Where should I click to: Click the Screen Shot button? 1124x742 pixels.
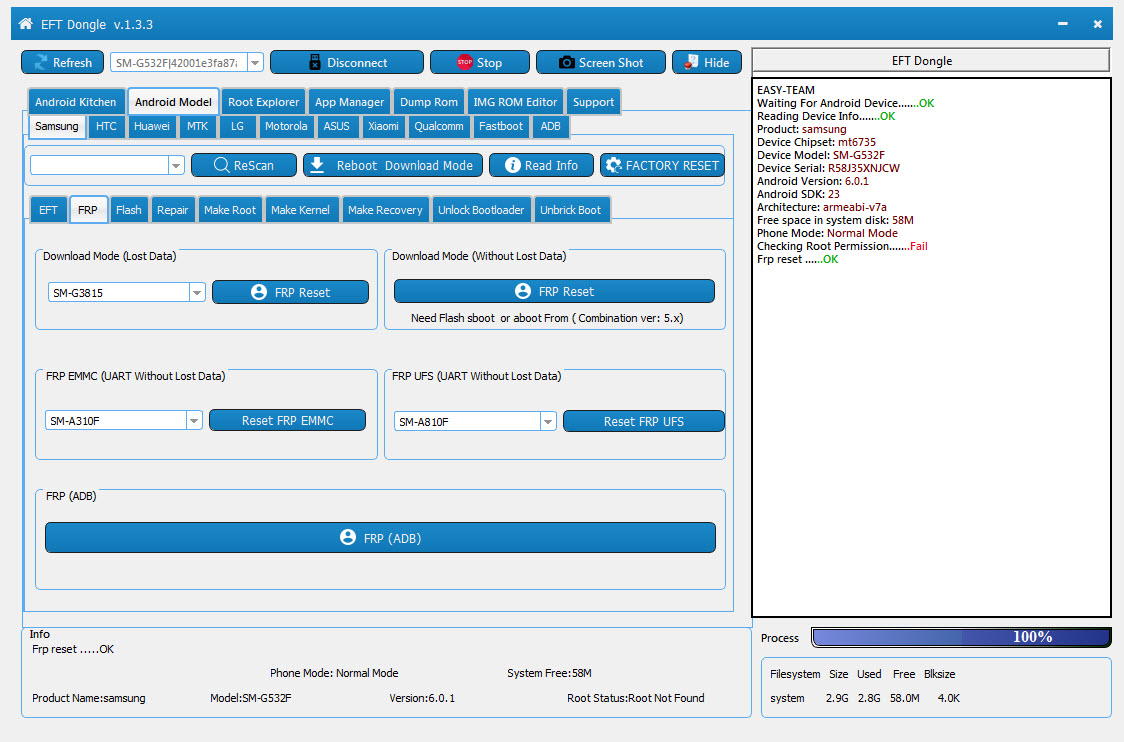(601, 62)
